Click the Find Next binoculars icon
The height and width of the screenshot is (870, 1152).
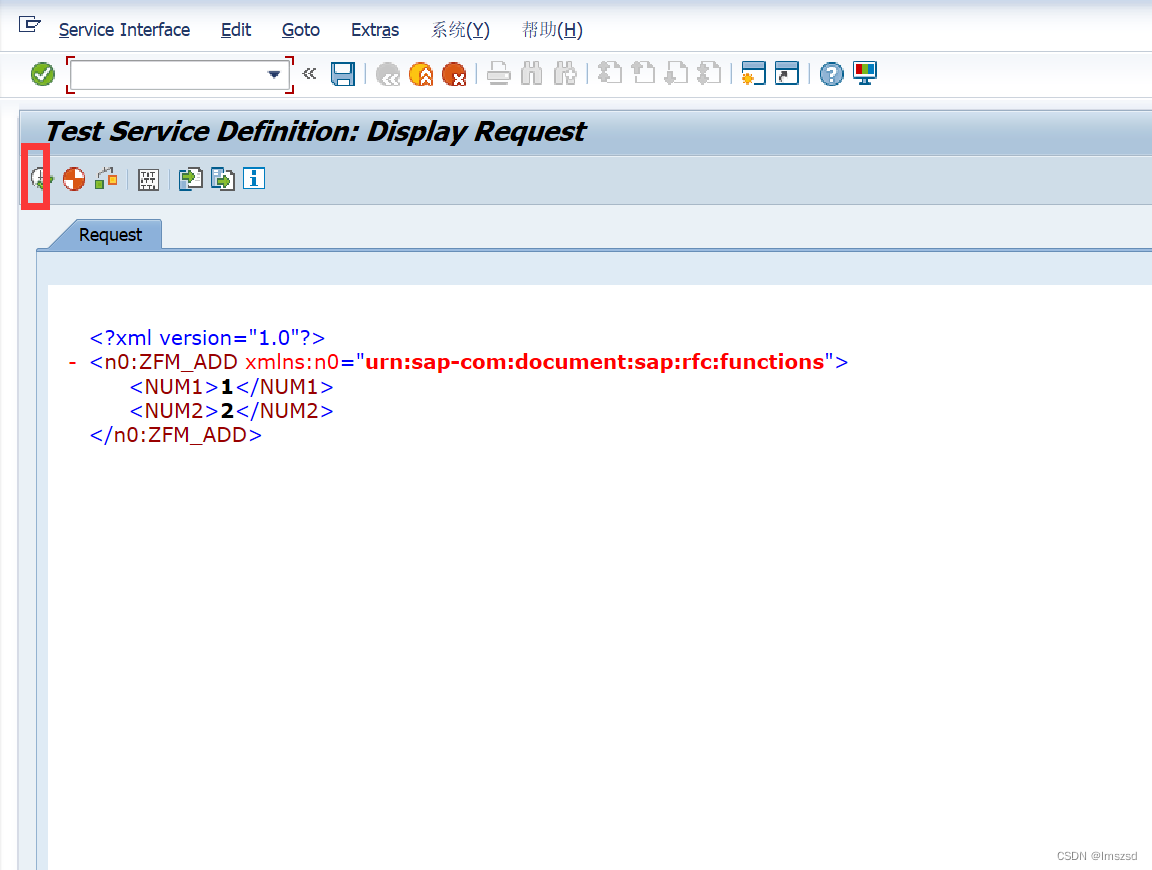tap(565, 74)
